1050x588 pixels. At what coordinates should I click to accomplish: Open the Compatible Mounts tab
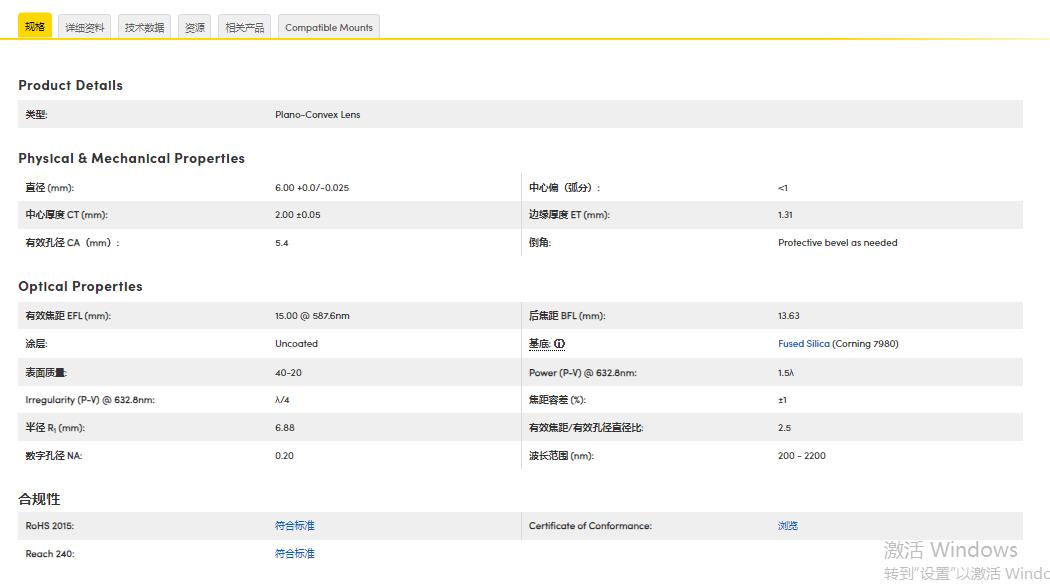pyautogui.click(x=329, y=27)
